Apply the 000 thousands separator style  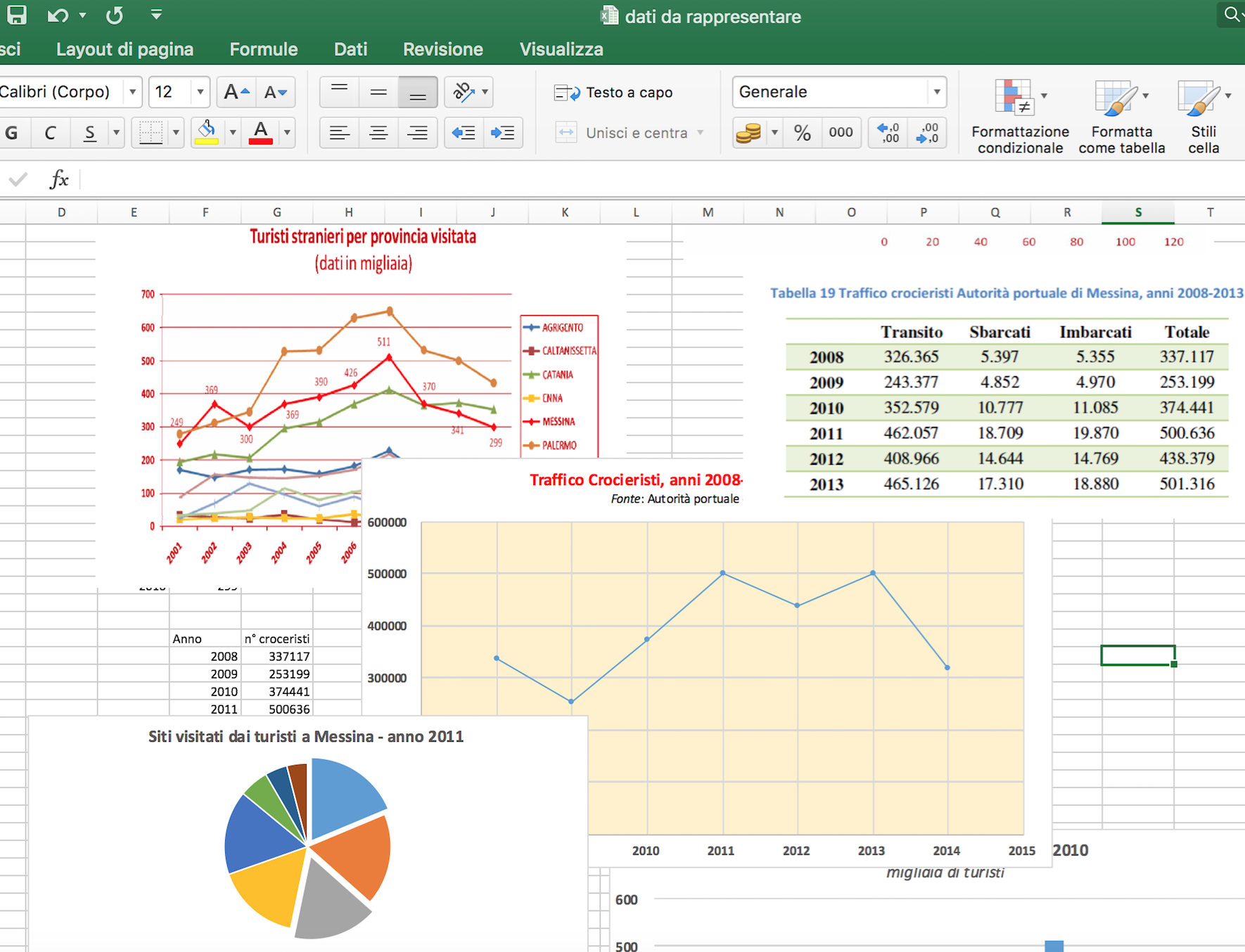click(841, 133)
